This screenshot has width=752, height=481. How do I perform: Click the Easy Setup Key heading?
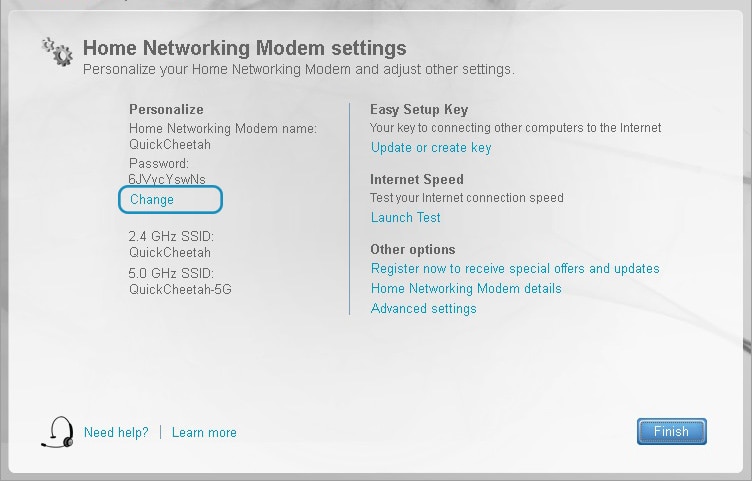coord(419,109)
